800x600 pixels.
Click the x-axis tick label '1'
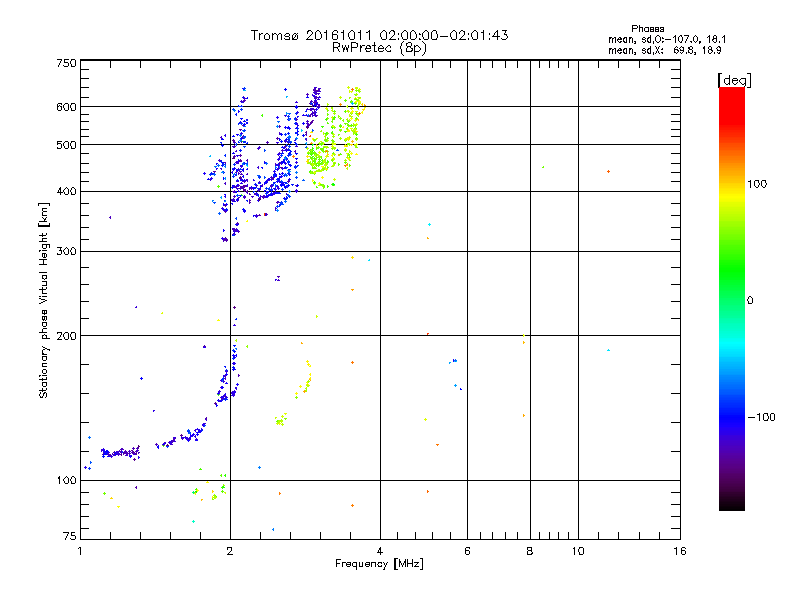tap(80, 551)
